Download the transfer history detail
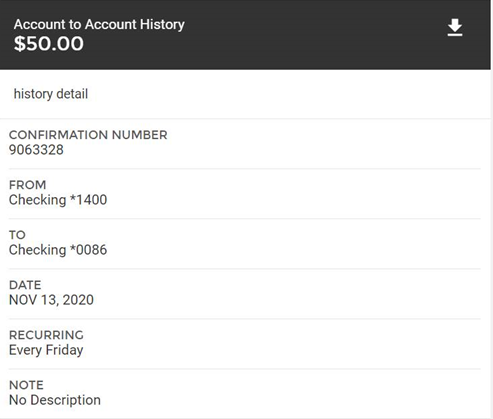The height and width of the screenshot is (419, 493). coord(455,28)
